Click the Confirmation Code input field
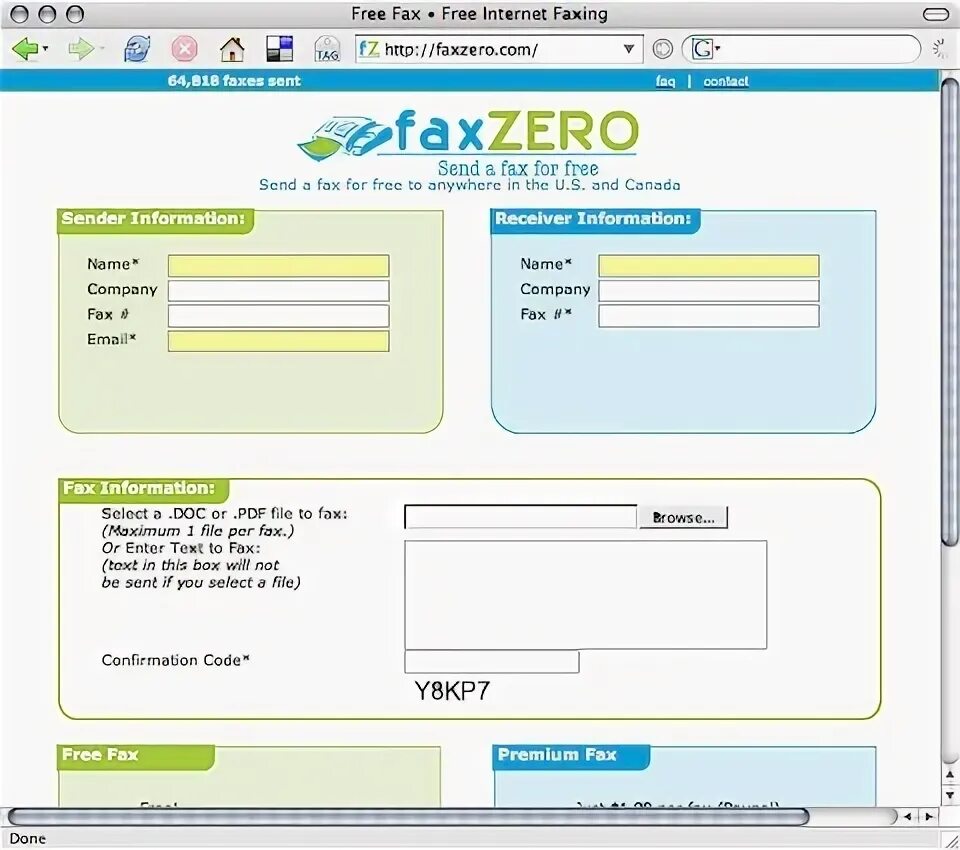Image resolution: width=960 pixels, height=850 pixels. [x=492, y=662]
